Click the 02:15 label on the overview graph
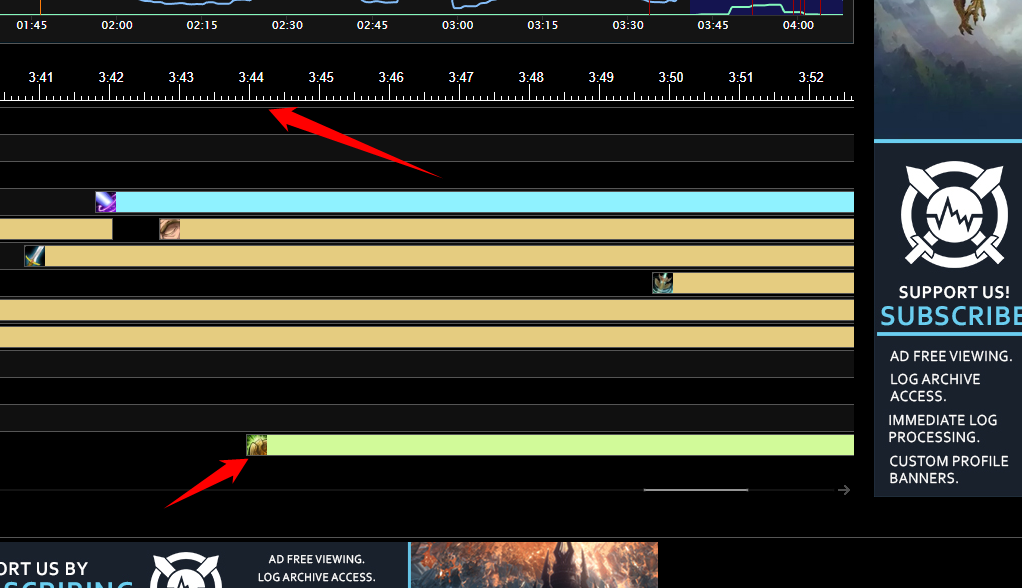This screenshot has width=1022, height=588. coord(202,25)
